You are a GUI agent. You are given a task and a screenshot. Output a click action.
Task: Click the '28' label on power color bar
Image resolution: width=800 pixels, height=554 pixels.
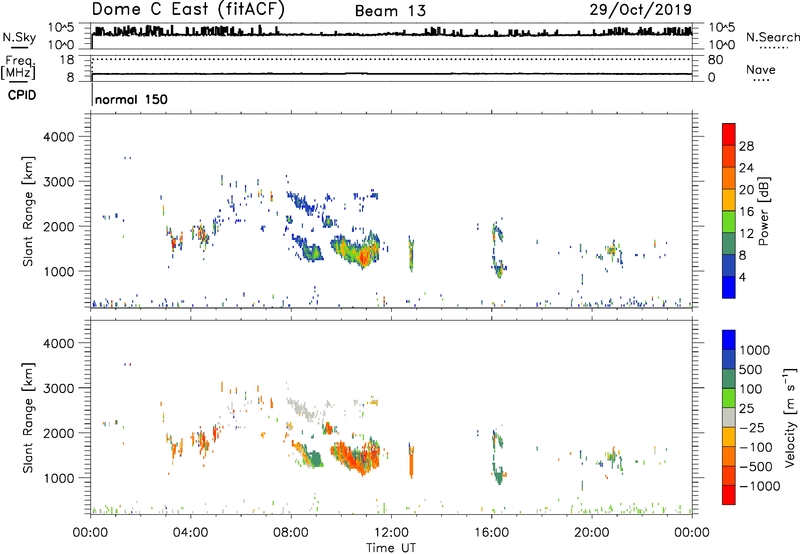click(x=746, y=146)
